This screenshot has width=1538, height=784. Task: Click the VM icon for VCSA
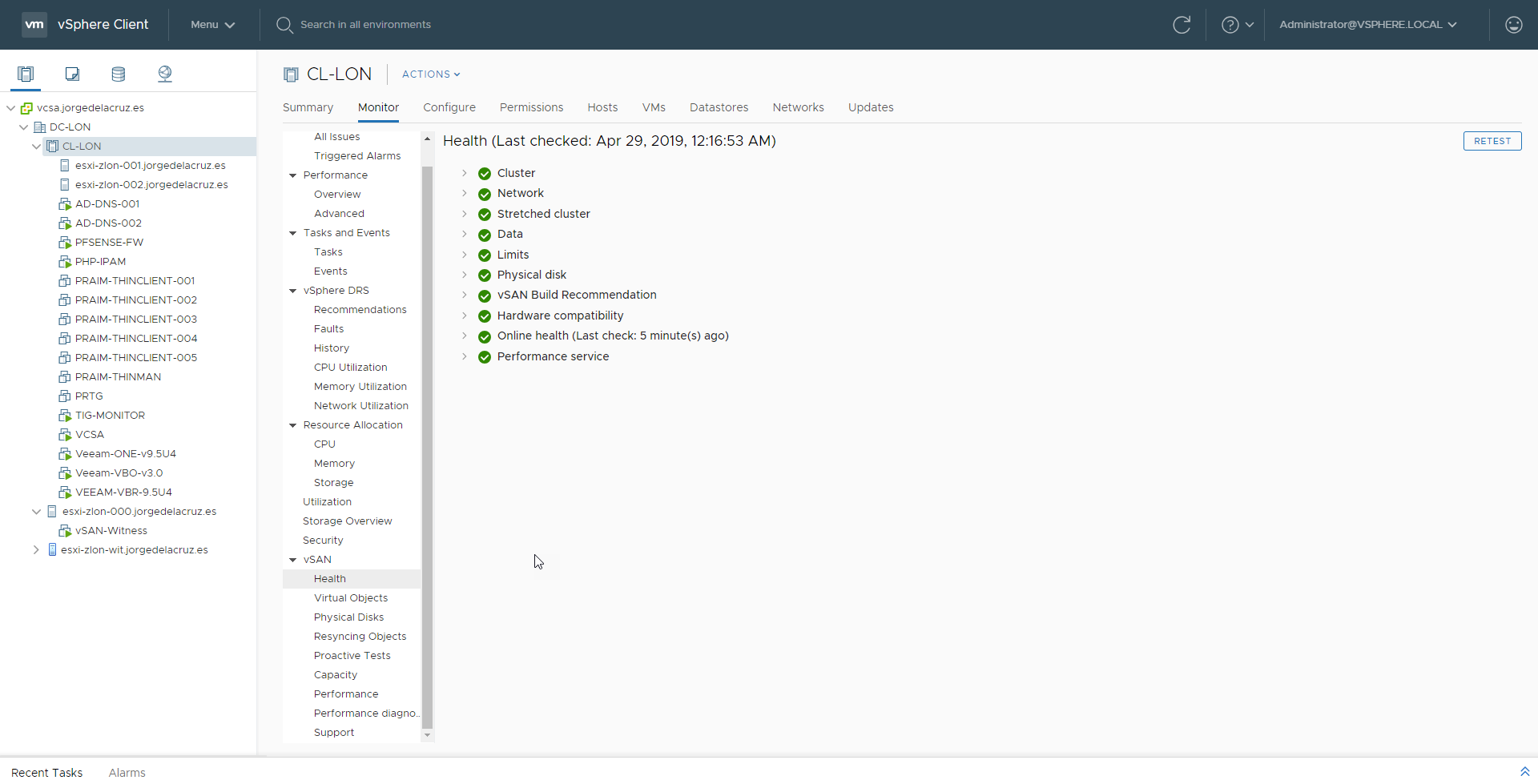pyautogui.click(x=65, y=435)
